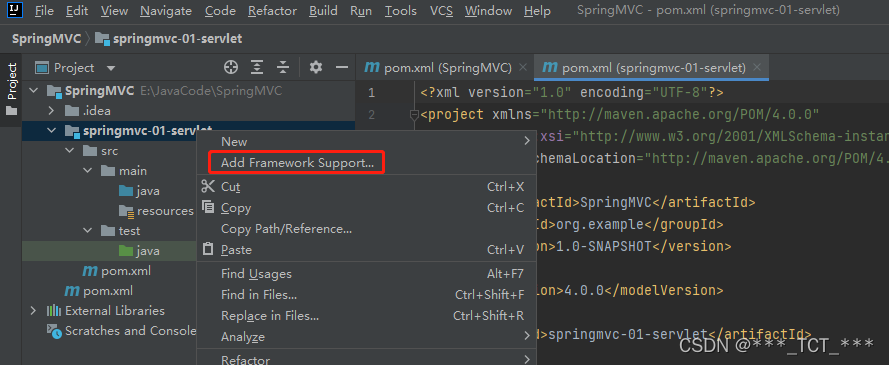Image resolution: width=889 pixels, height=365 pixels.
Task: Open the VCS menu
Action: (441, 11)
